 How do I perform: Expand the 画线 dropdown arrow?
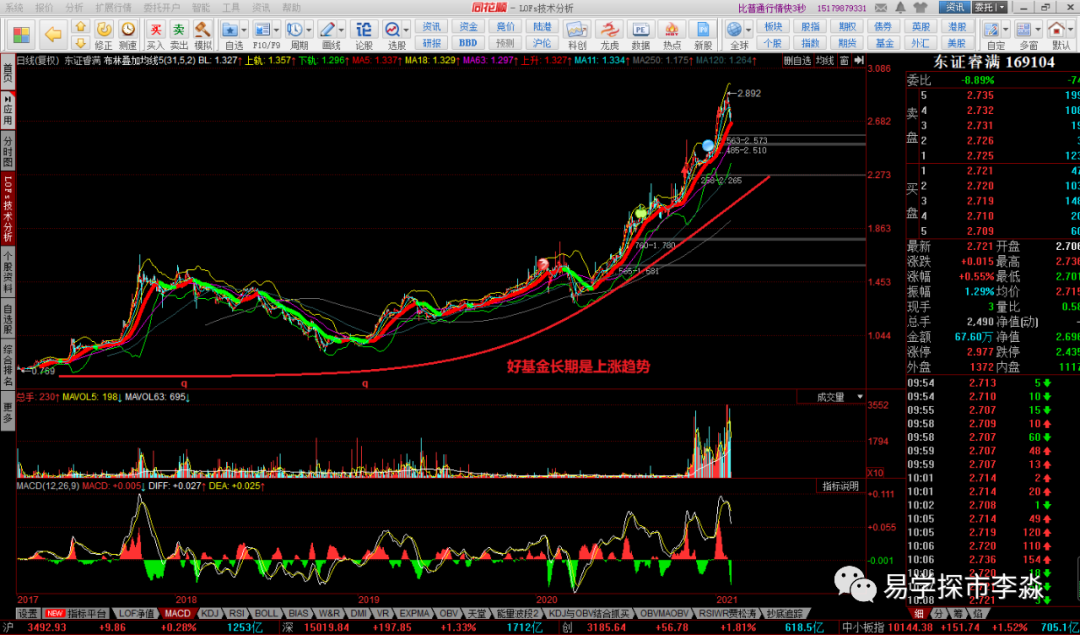pos(342,30)
